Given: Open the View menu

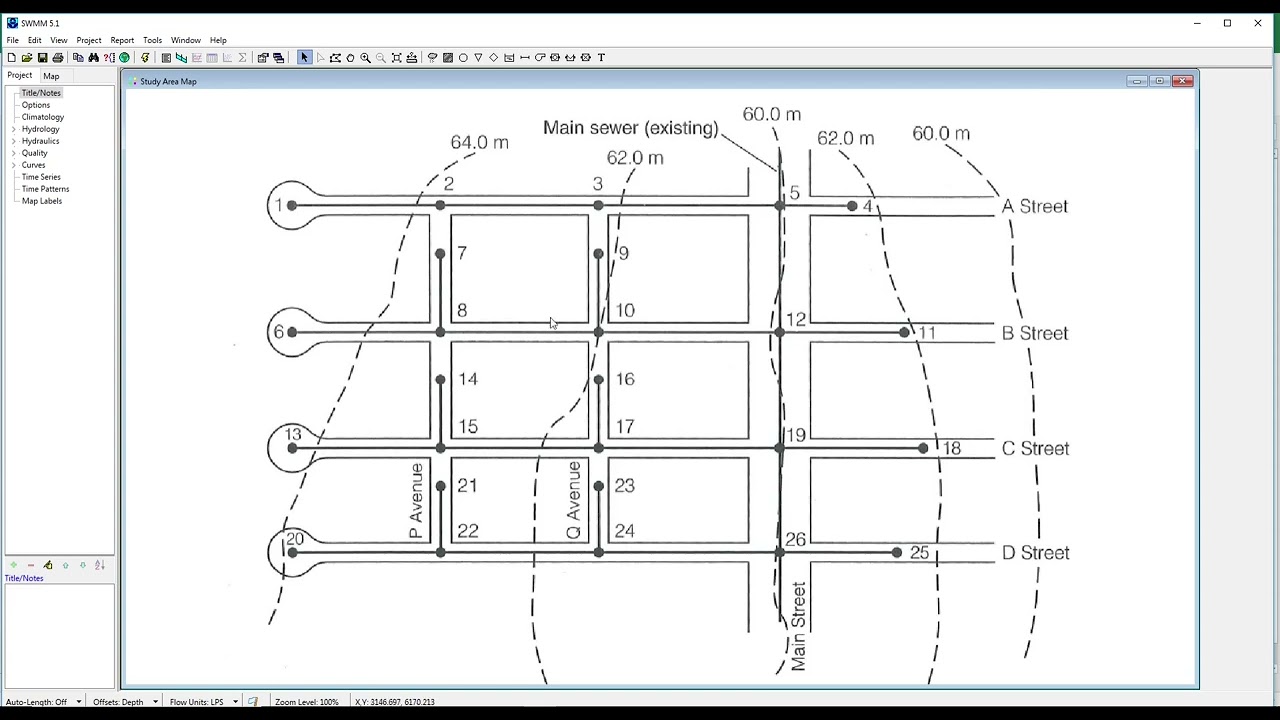Looking at the screenshot, I should 59,40.
